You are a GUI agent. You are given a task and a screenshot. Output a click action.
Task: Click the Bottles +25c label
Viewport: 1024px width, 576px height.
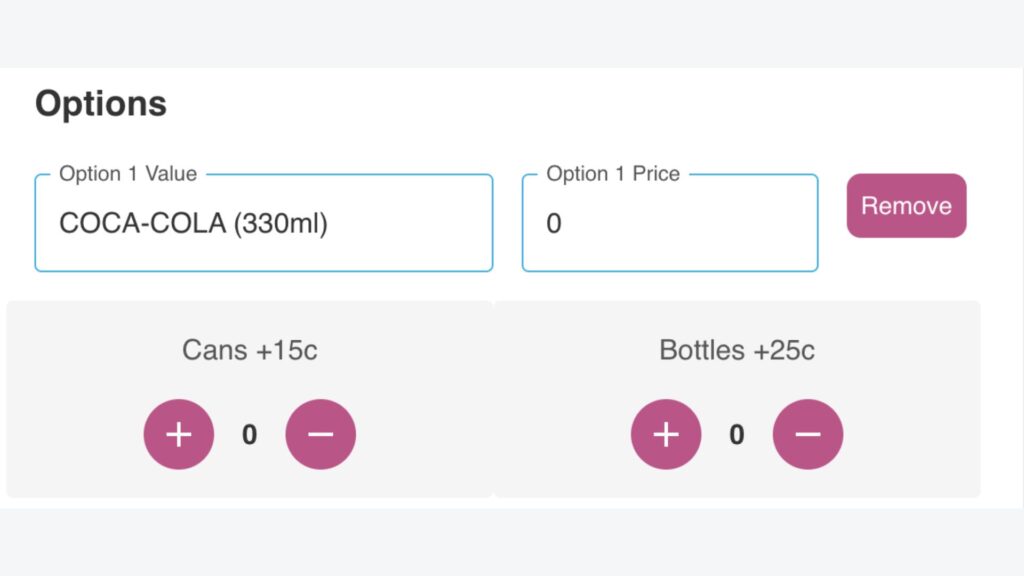[x=737, y=350]
